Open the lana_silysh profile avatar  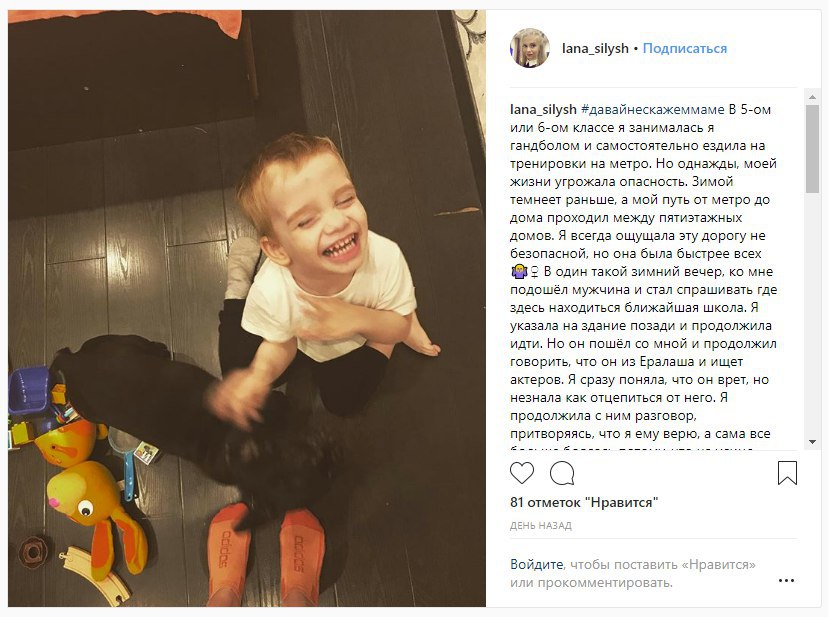[530, 48]
